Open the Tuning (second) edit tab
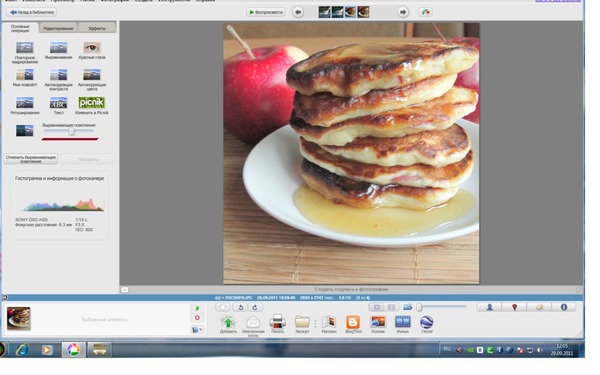Viewport: 600px width, 375px height. coord(58,28)
